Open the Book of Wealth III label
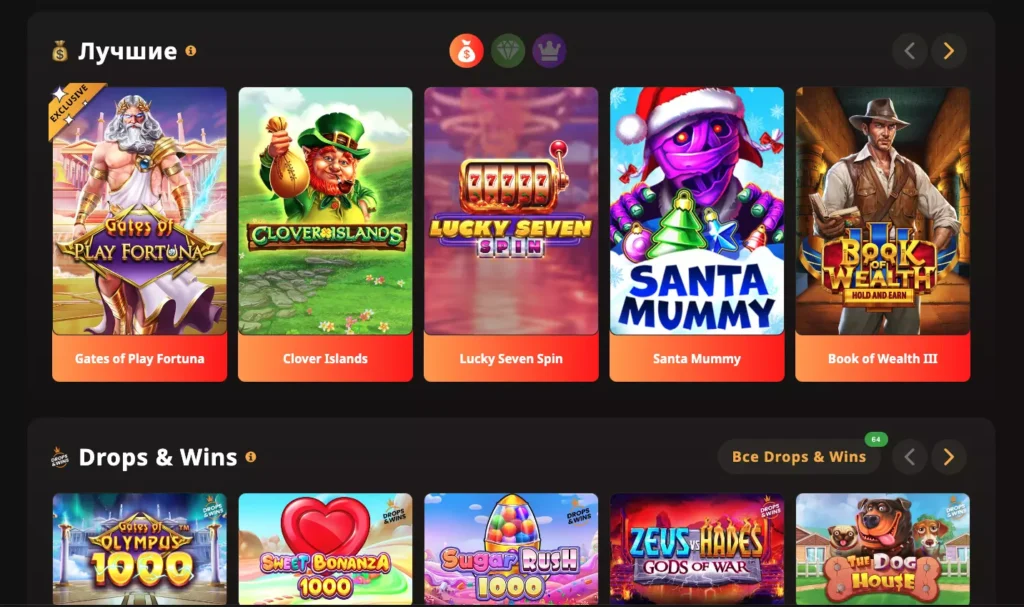 [x=883, y=358]
